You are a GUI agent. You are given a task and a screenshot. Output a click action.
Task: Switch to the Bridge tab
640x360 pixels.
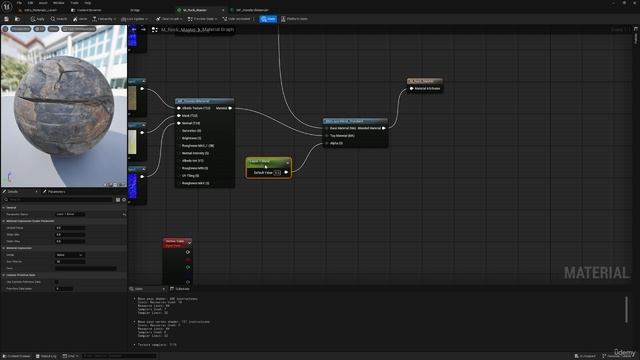[135, 10]
